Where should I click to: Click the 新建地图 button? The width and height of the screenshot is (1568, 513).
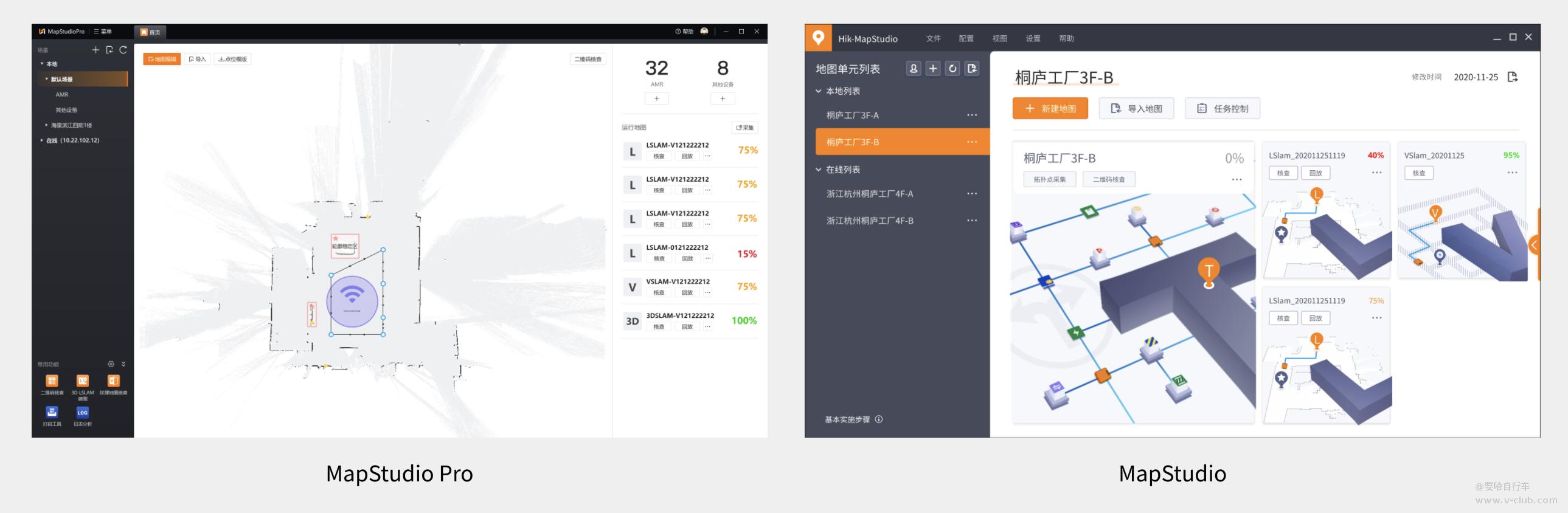click(1050, 108)
